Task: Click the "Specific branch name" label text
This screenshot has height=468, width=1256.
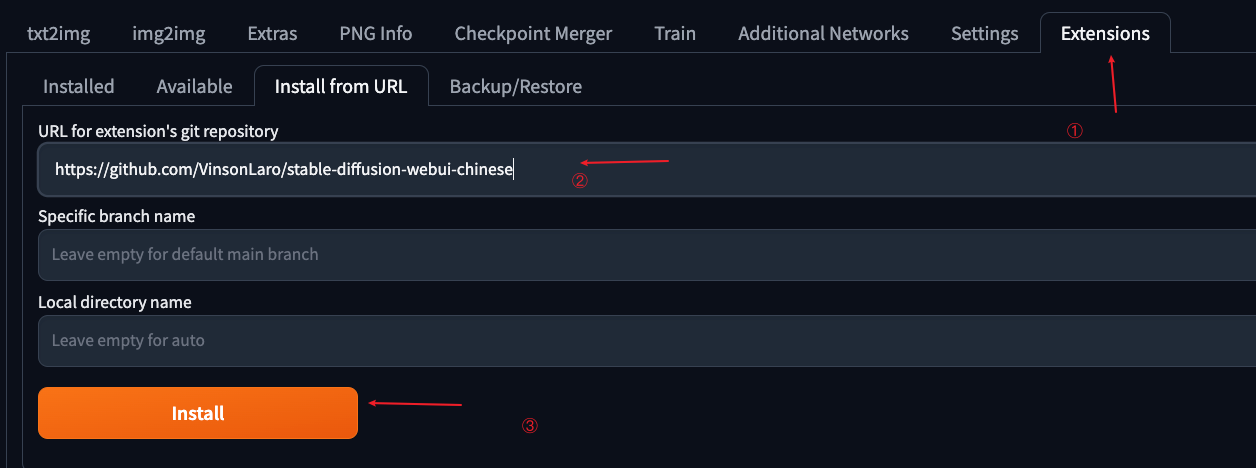Action: [116, 216]
